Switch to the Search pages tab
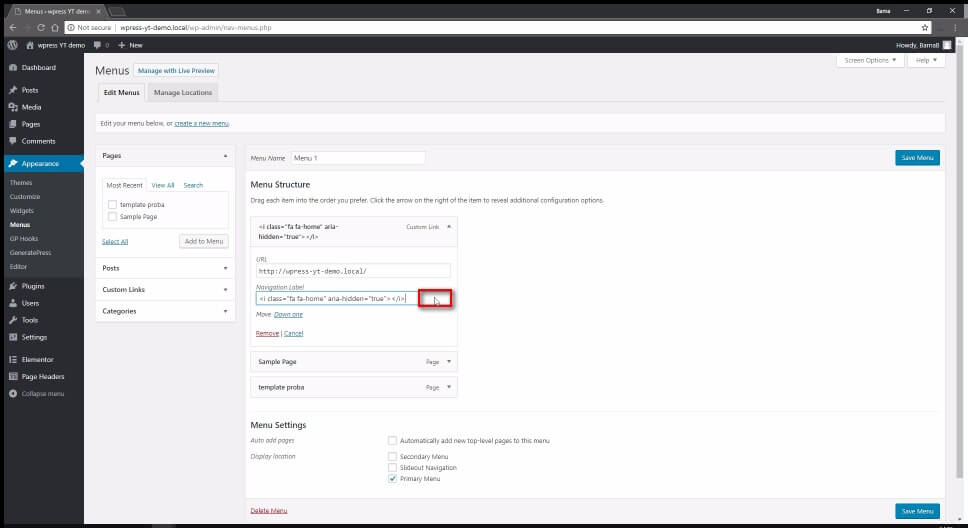The height and width of the screenshot is (528, 968). [193, 185]
